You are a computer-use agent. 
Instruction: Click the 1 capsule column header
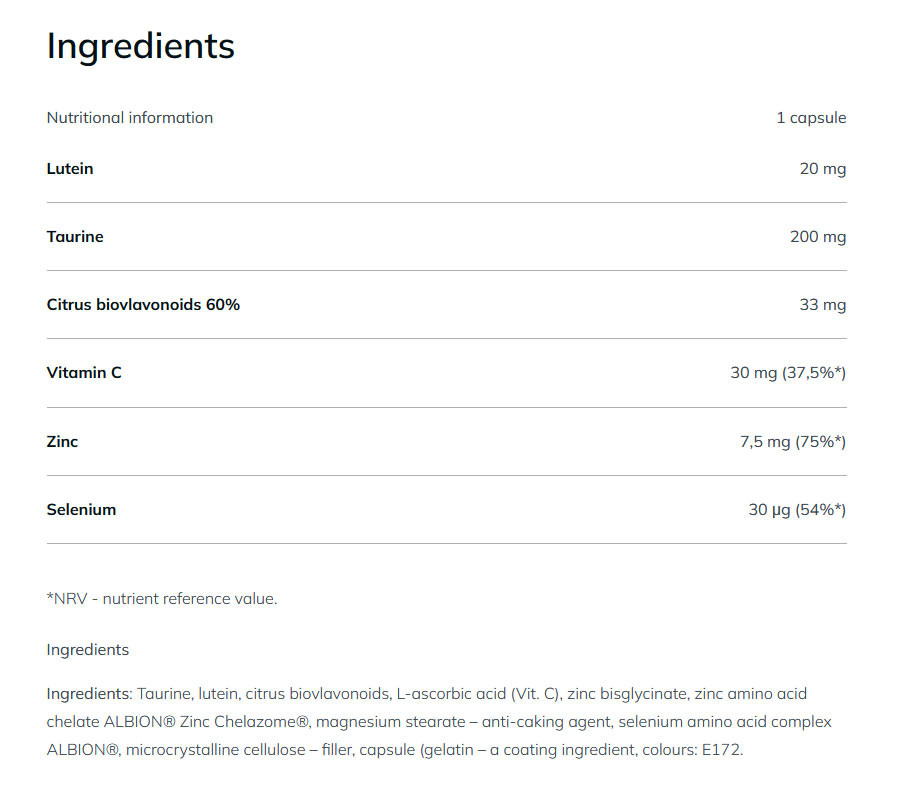[x=811, y=118]
